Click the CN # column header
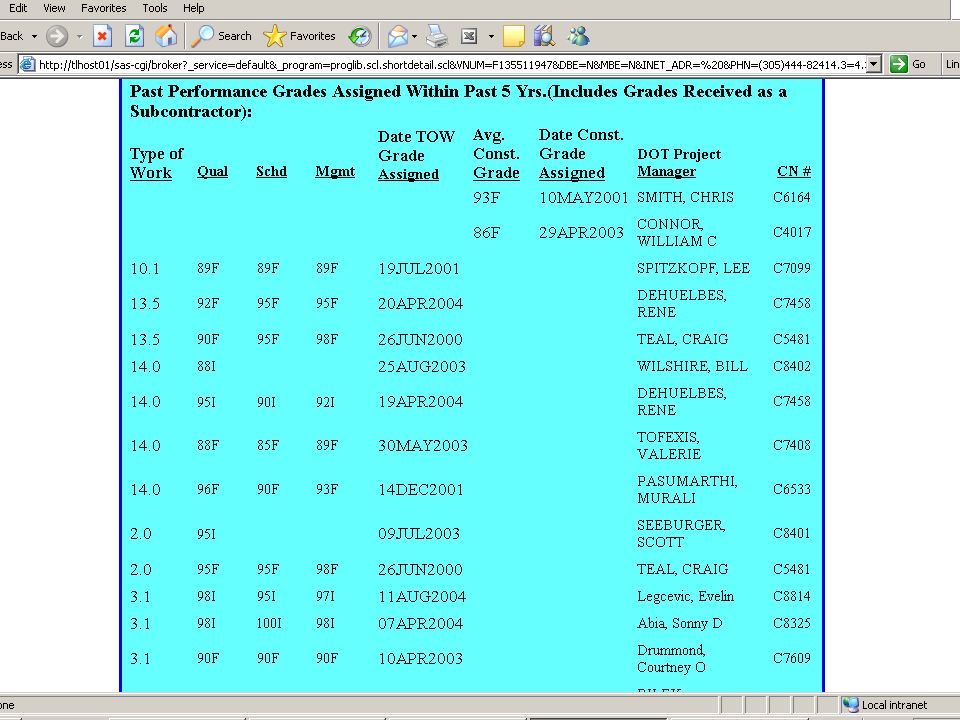This screenshot has height=720, width=960. (x=794, y=171)
